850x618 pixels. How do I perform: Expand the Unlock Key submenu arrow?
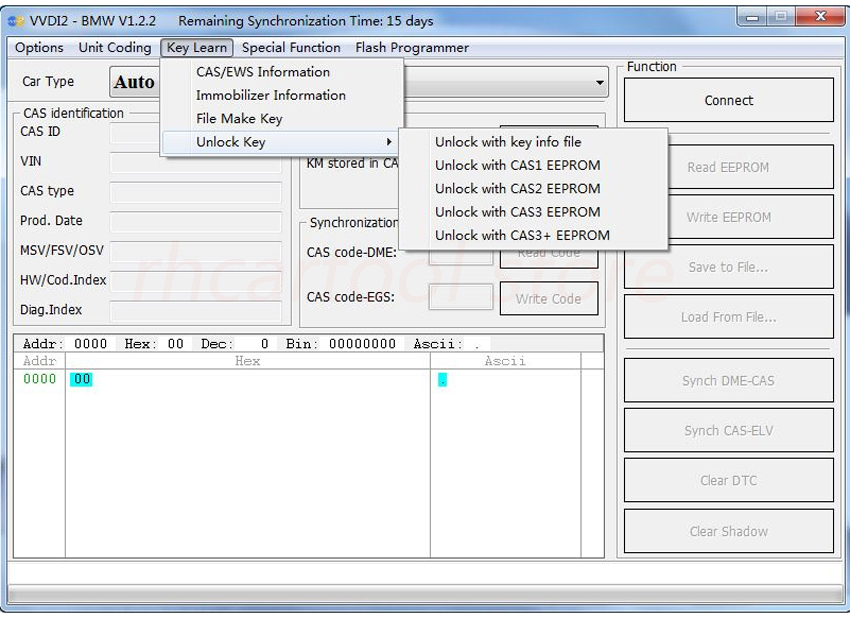click(x=389, y=142)
